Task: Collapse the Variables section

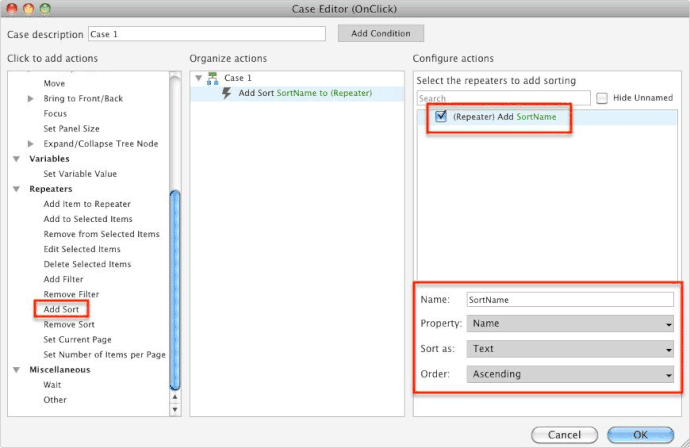Action: click(x=17, y=158)
